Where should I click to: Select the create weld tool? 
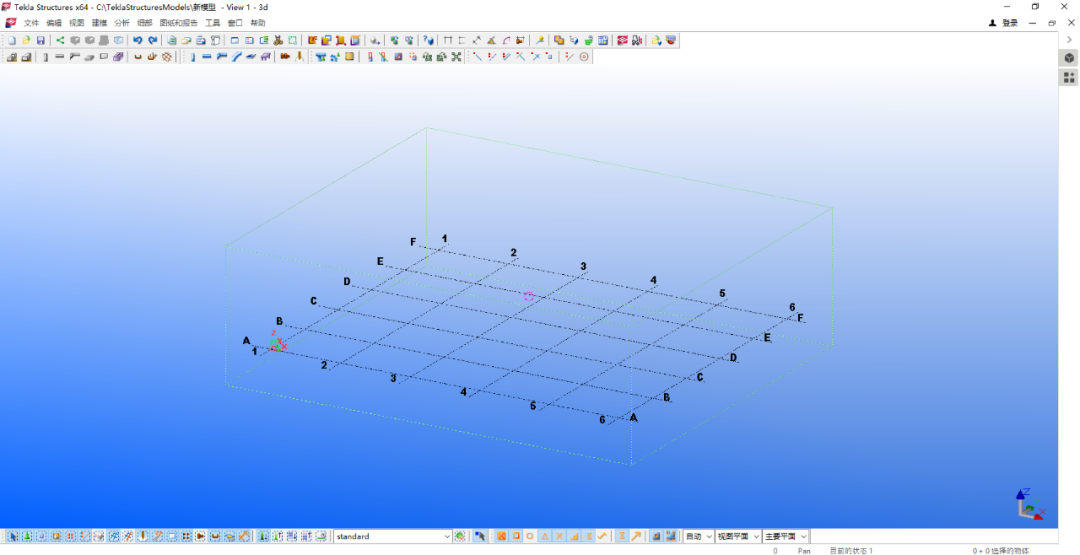tap(299, 57)
